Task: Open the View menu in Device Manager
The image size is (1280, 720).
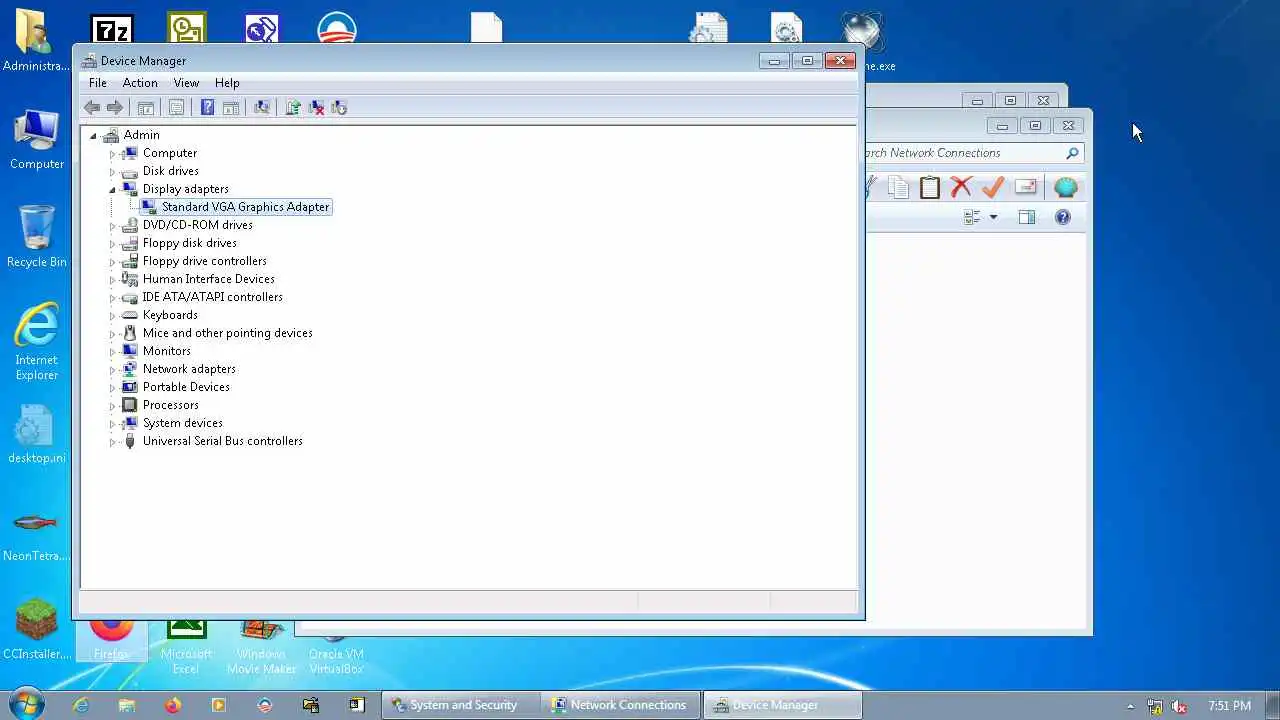Action: pyautogui.click(x=186, y=83)
